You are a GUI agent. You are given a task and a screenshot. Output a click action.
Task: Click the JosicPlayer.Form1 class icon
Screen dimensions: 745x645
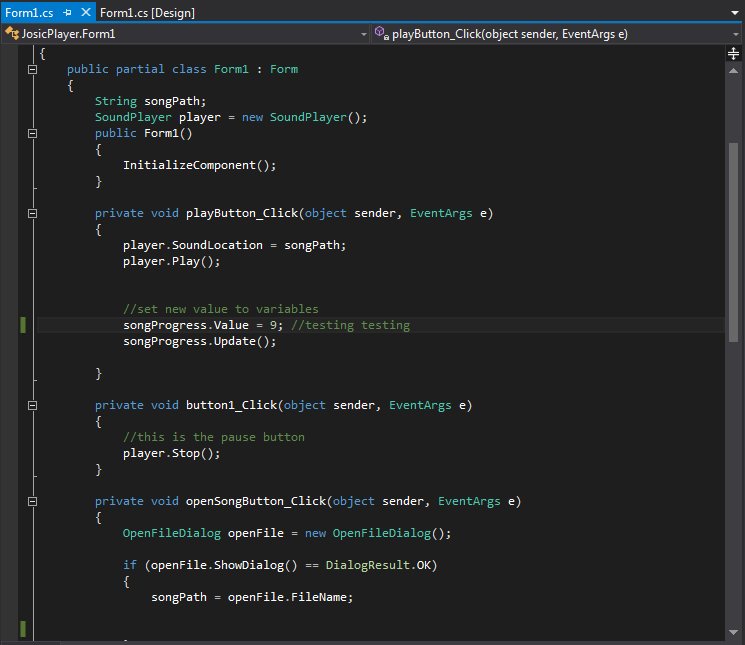pos(12,34)
